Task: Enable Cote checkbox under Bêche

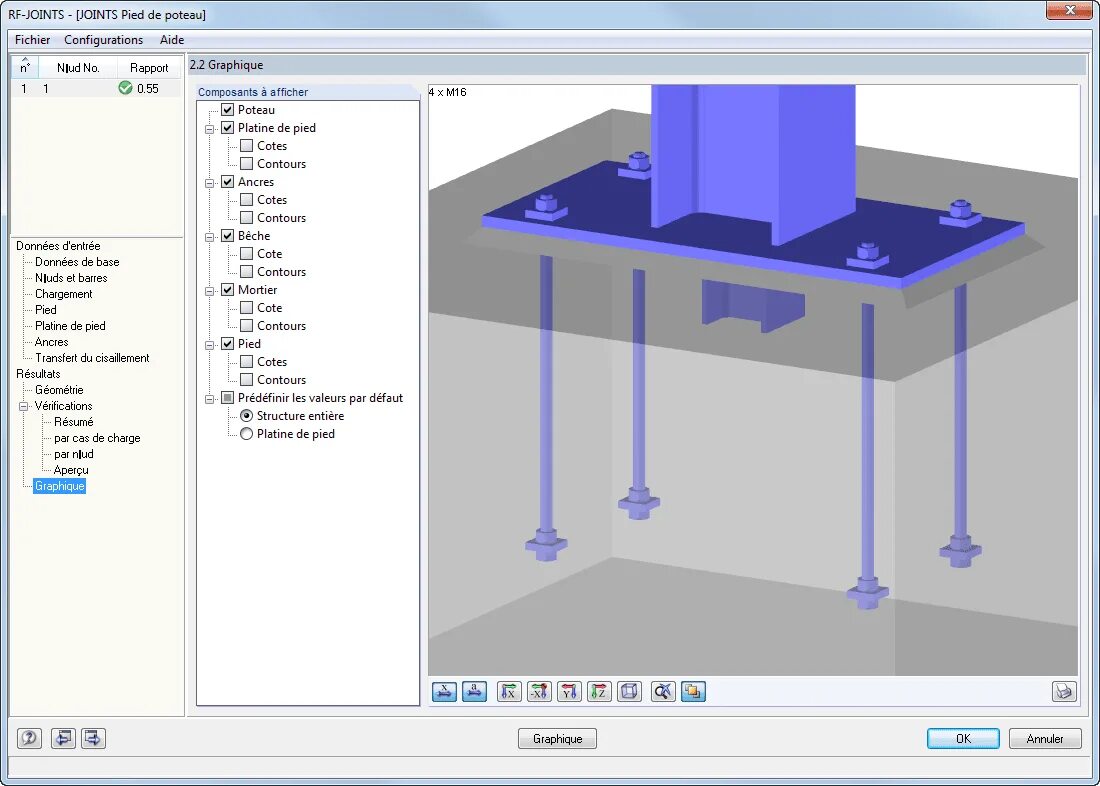Action: 246,254
